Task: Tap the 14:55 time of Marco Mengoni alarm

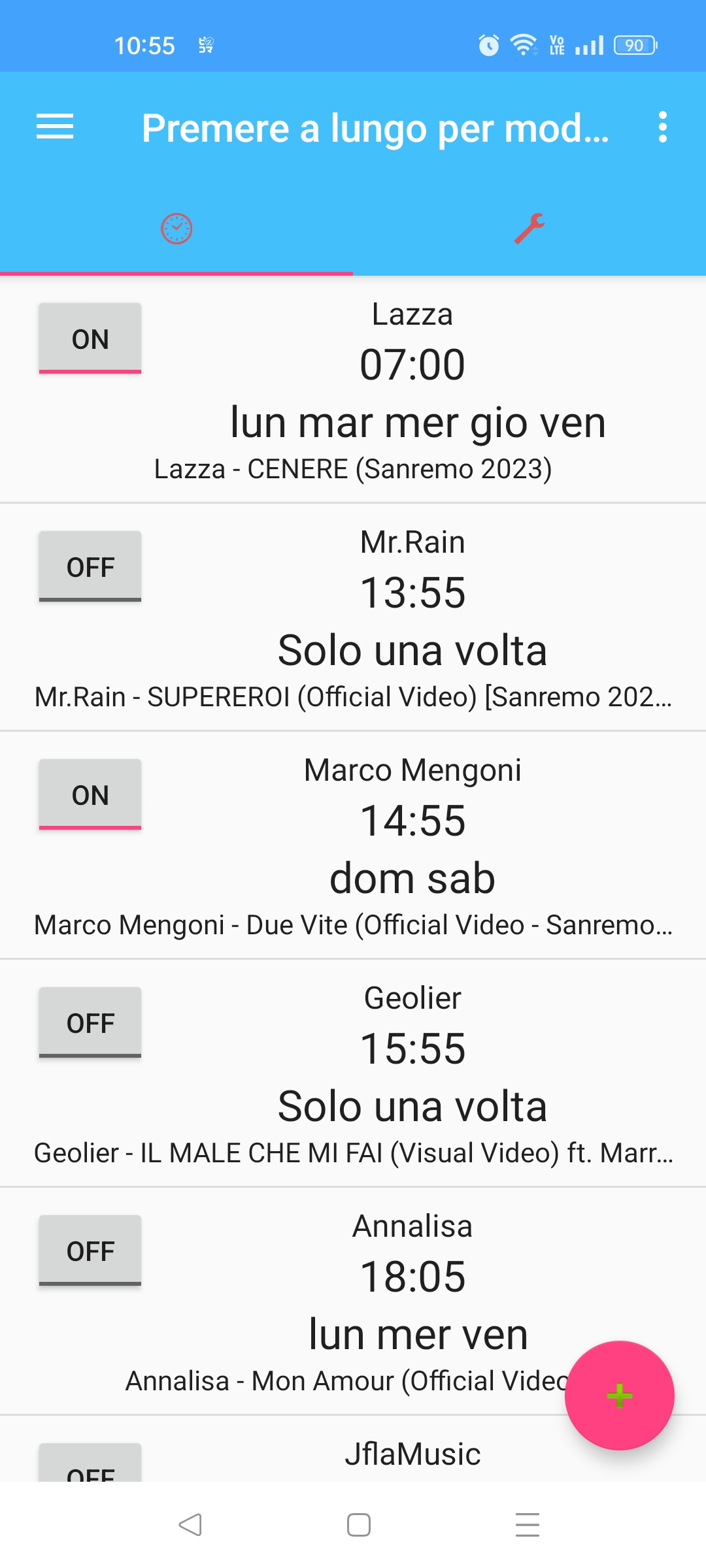Action: [412, 821]
